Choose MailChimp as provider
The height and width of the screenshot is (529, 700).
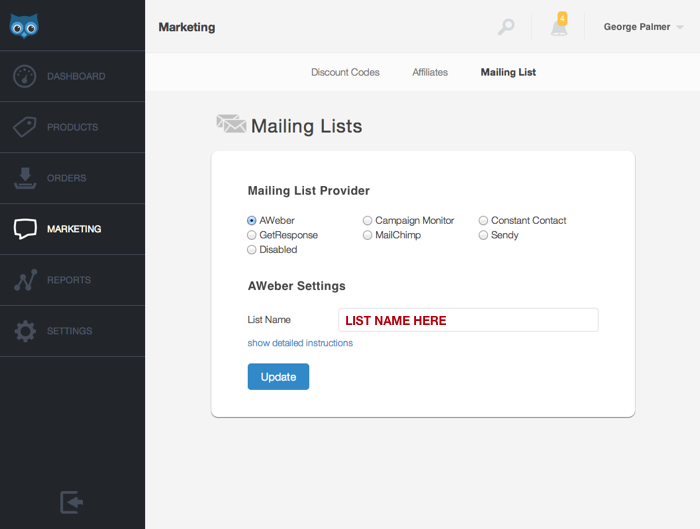pos(367,235)
